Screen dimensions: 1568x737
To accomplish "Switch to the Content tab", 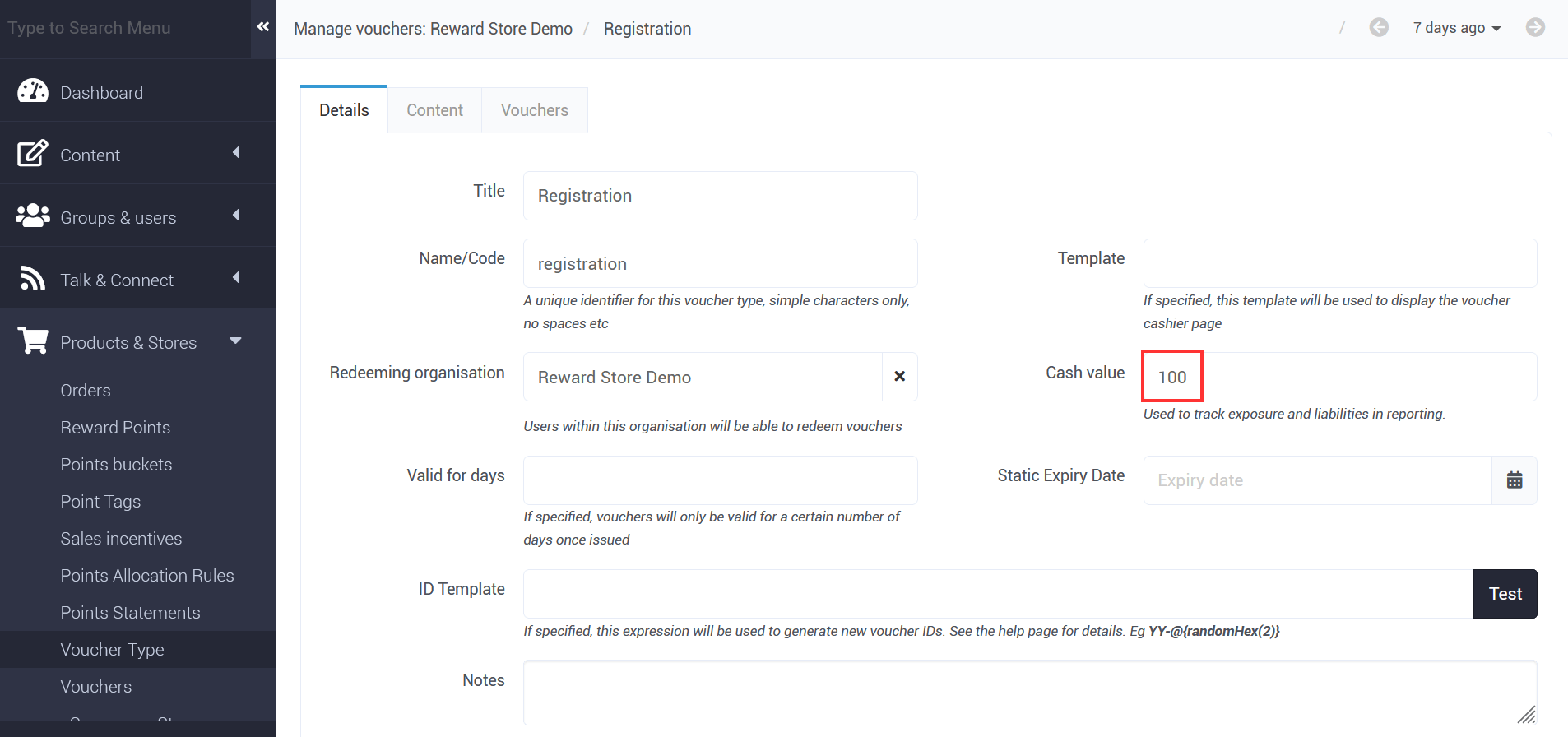I will coord(434,109).
